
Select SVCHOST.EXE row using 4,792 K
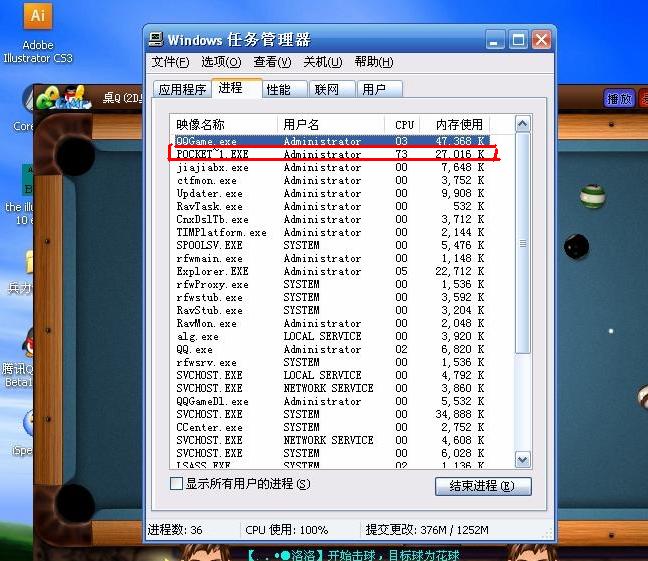click(x=330, y=375)
